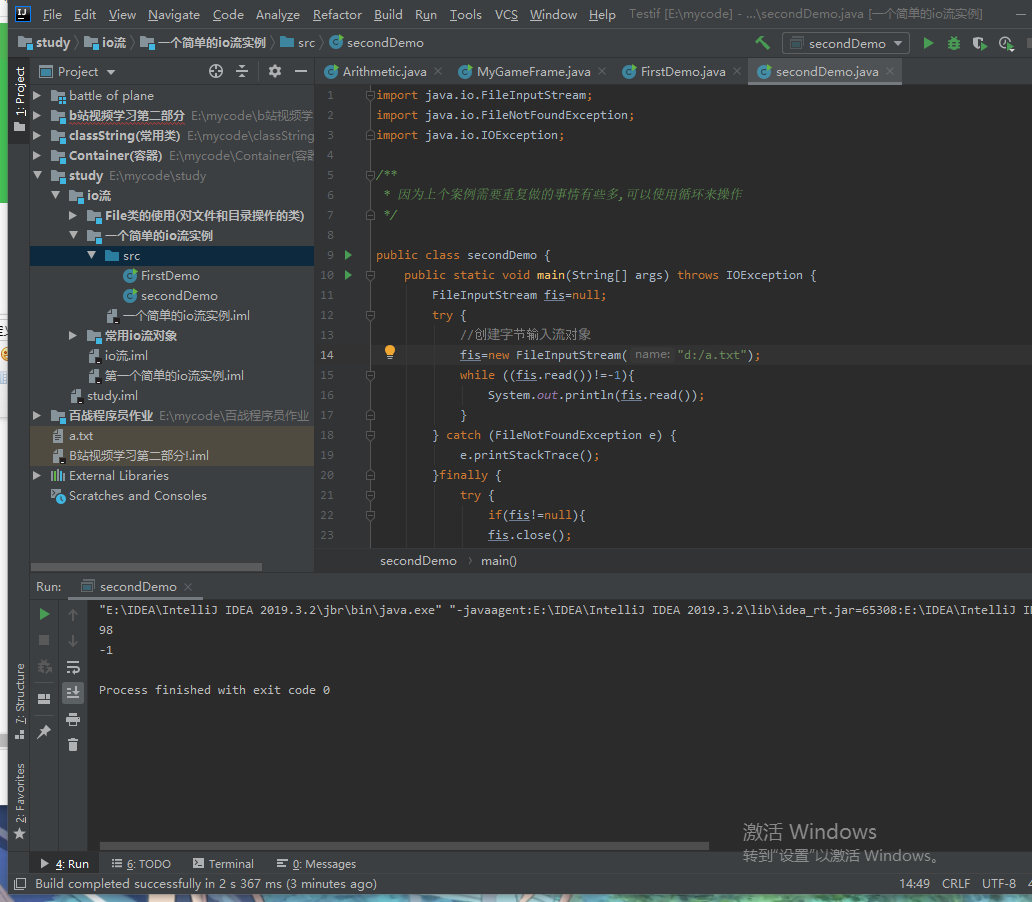Select FirstDemo in the project tree
The width and height of the screenshot is (1032, 902).
tap(171, 276)
